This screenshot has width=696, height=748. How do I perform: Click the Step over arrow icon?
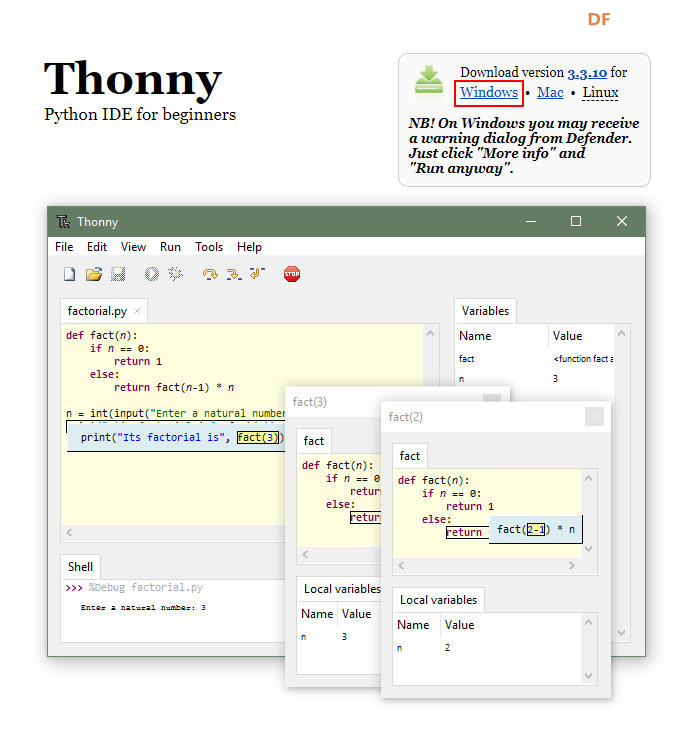click(x=210, y=274)
